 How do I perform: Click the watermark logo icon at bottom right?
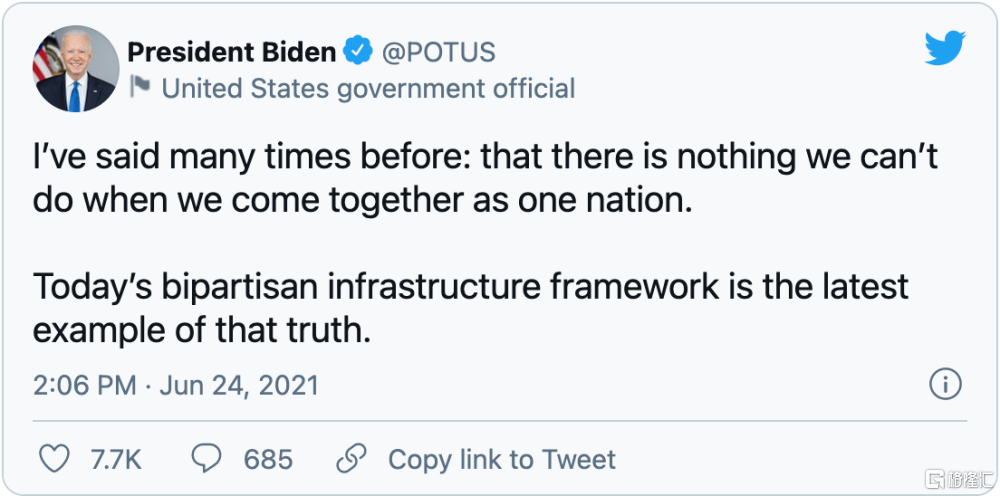[x=935, y=479]
